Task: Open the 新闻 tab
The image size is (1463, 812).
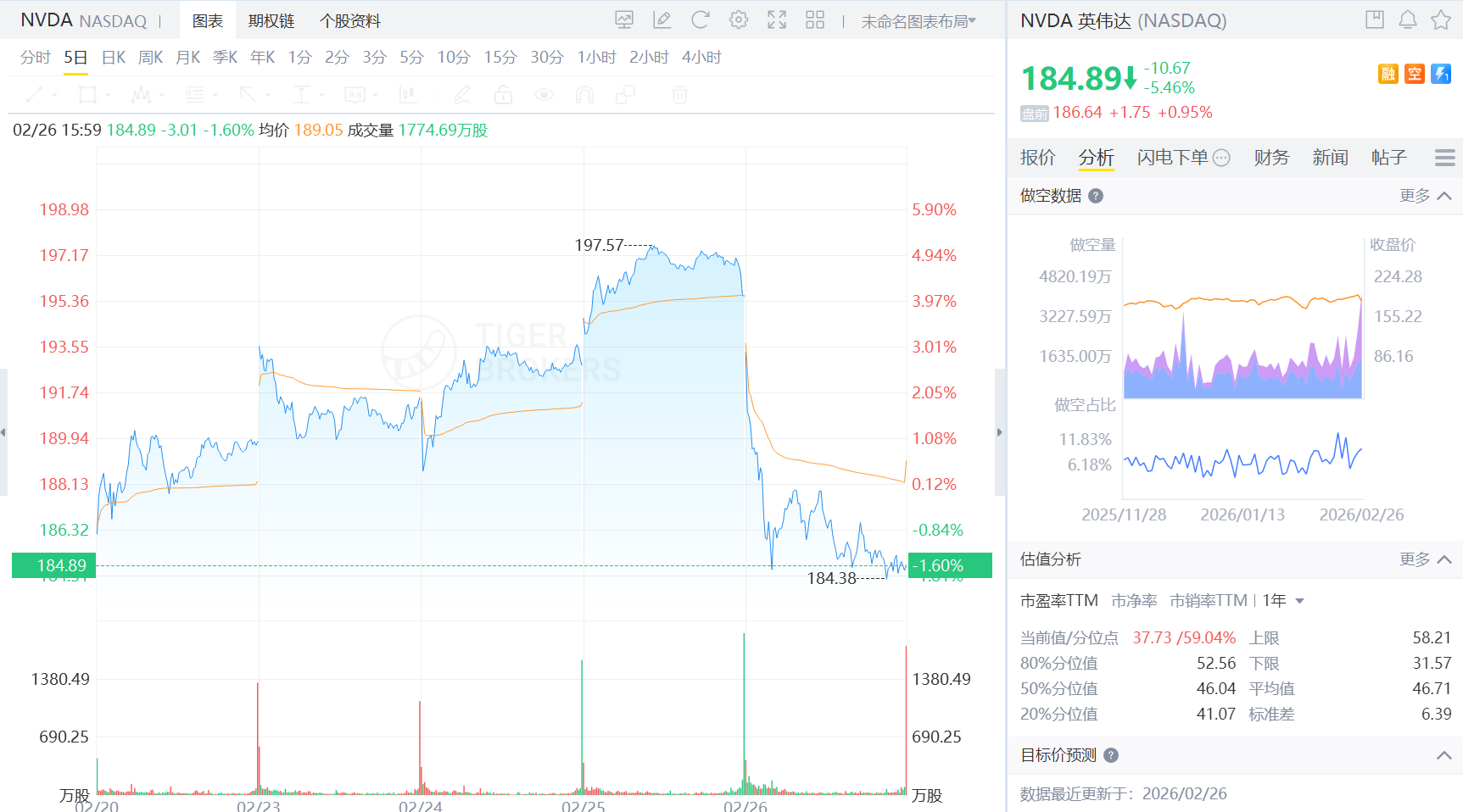Action: [1330, 158]
